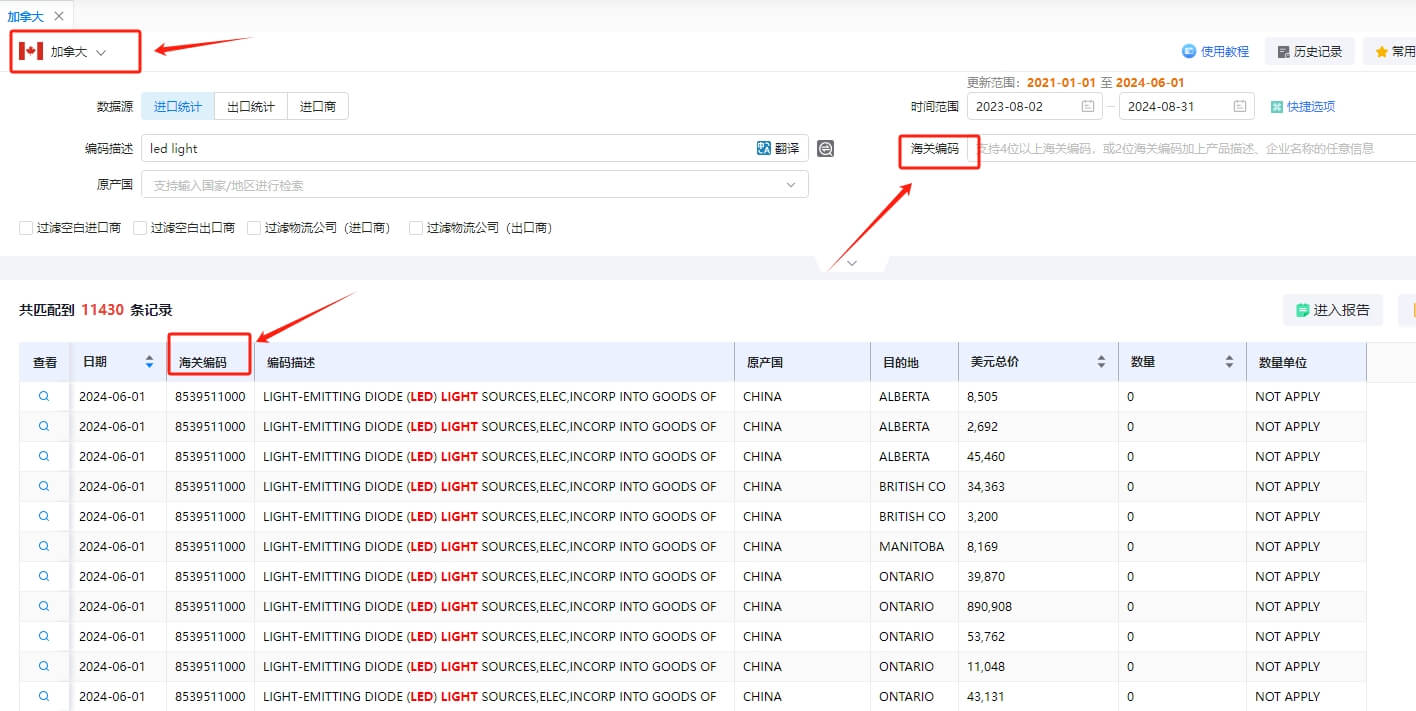
Task: Click the translate icon in description field
Action: [764, 148]
